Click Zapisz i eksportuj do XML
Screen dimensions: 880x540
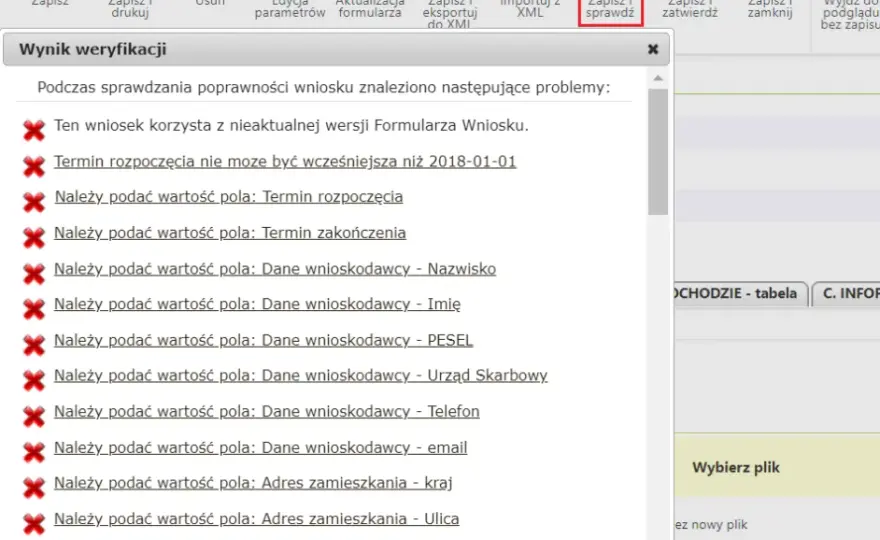pos(450,13)
